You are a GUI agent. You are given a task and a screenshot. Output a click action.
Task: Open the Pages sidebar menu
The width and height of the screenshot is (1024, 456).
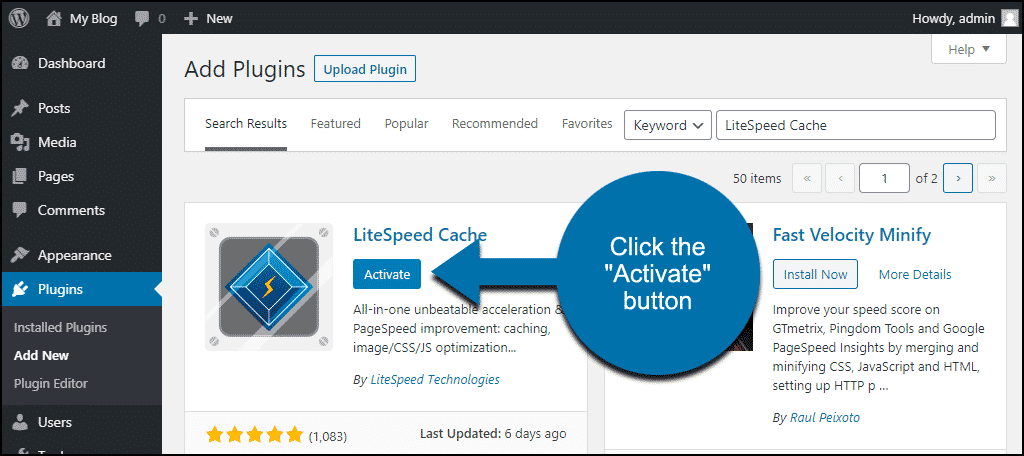click(56, 176)
